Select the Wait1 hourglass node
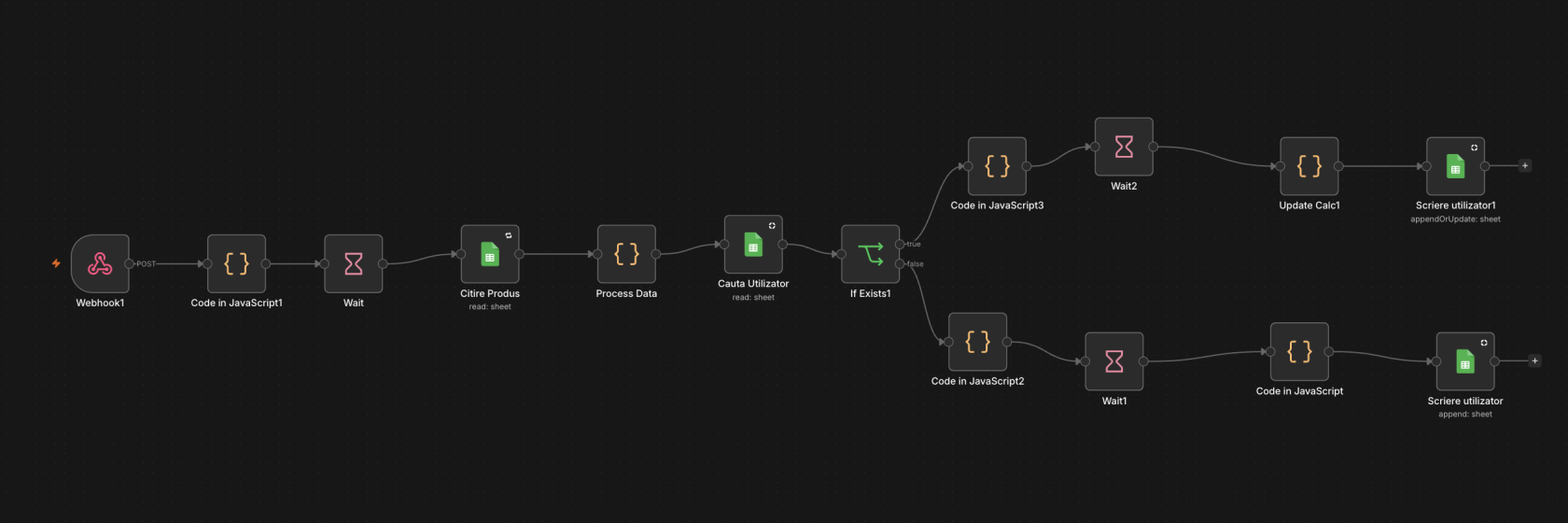1568x523 pixels. [1114, 361]
